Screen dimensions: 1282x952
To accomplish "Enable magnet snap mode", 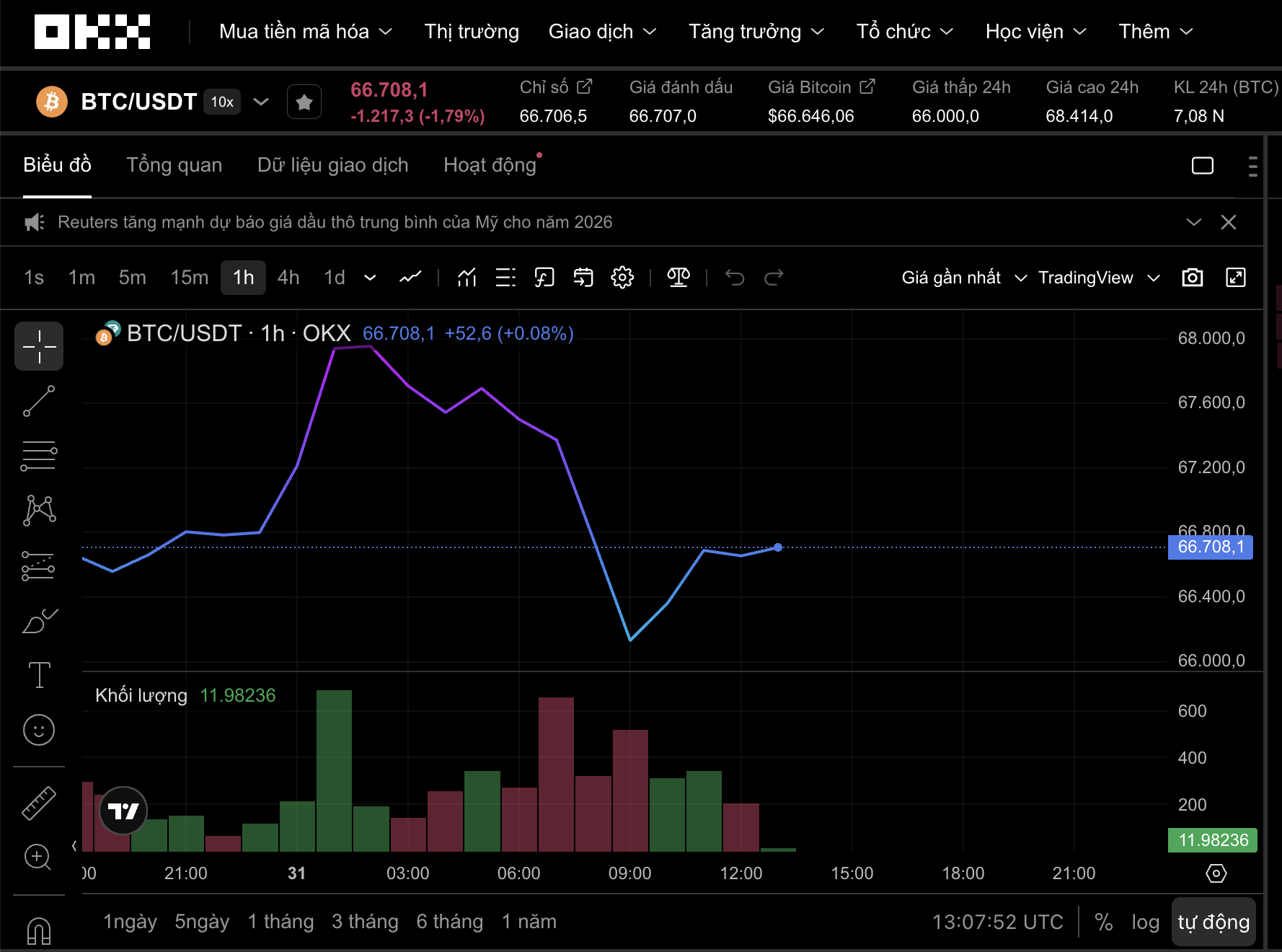I will (x=38, y=930).
